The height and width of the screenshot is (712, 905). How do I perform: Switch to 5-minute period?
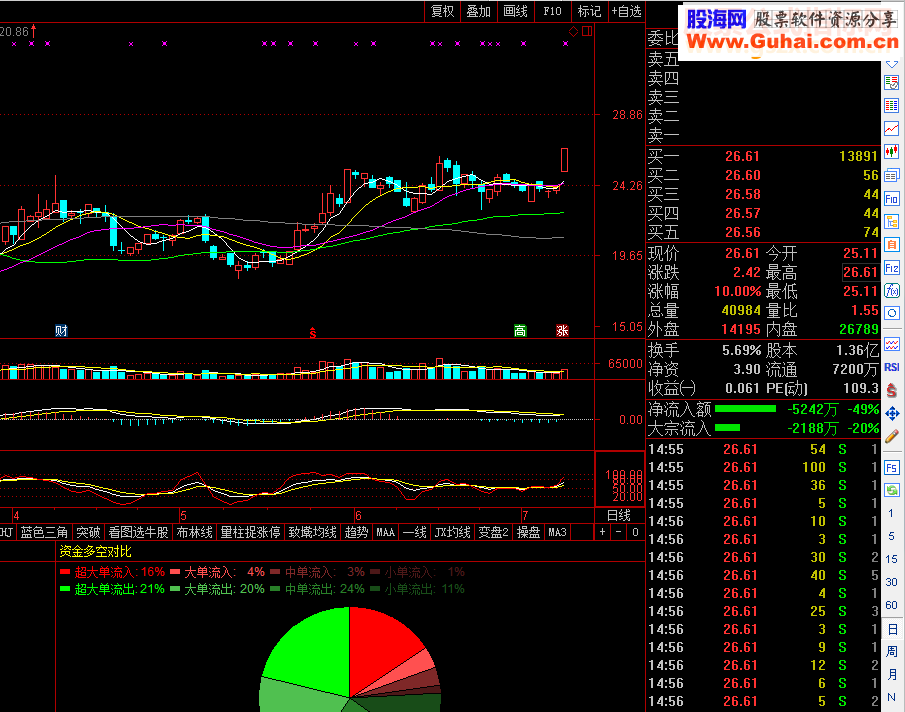click(x=891, y=536)
